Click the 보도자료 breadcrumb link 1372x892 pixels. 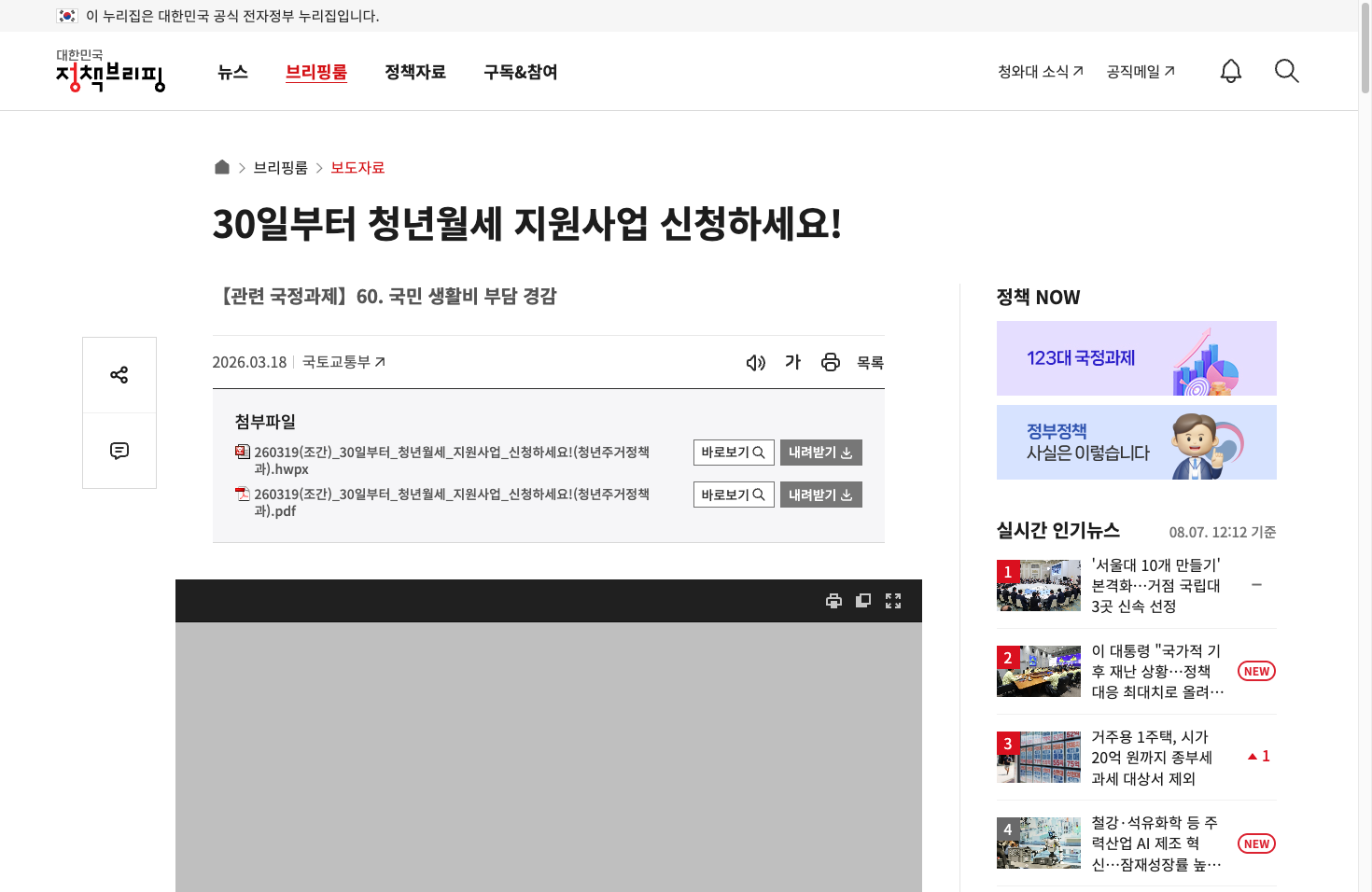[x=357, y=167]
